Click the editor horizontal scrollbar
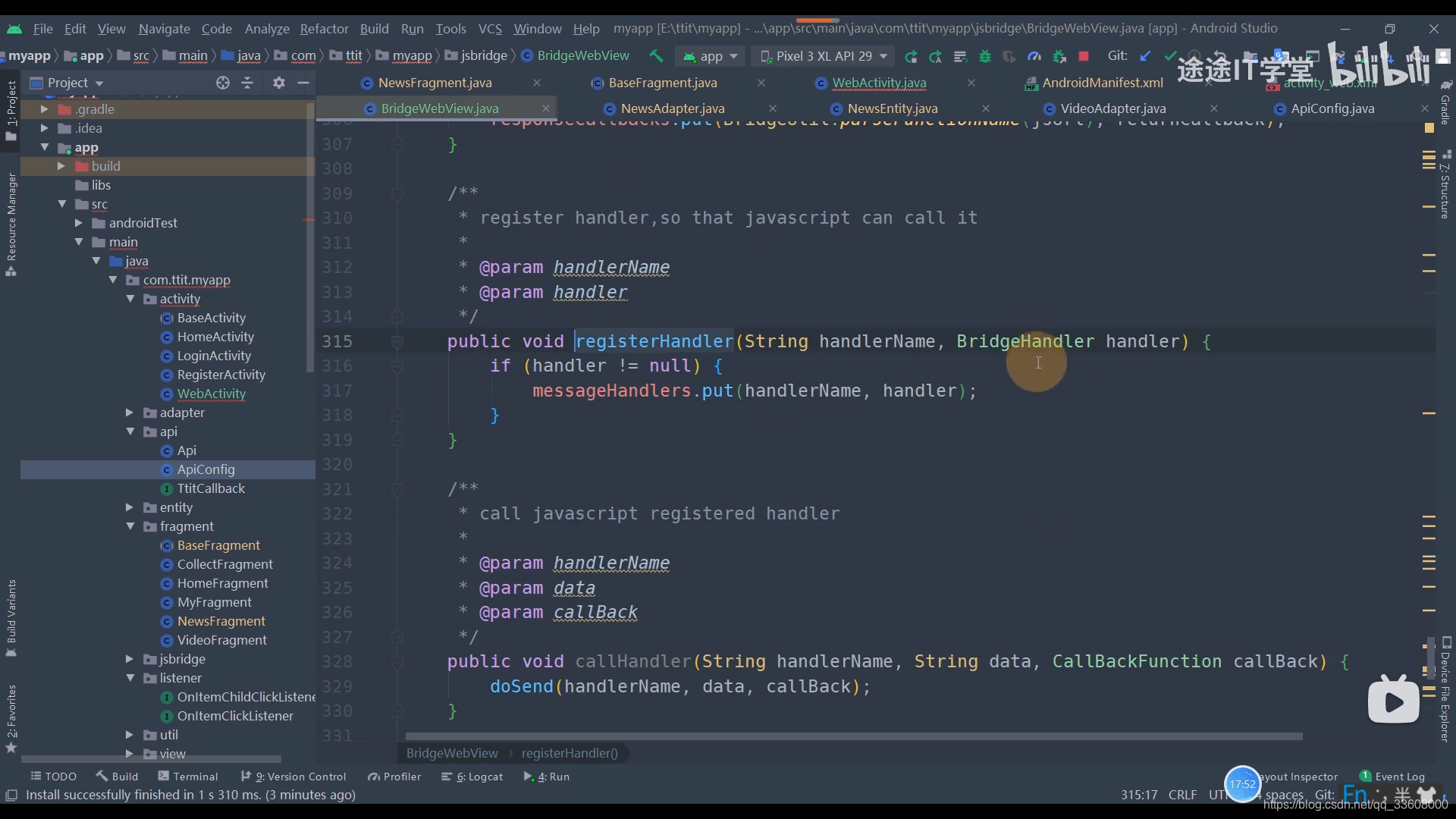This screenshot has width=1456, height=819. pos(853,736)
